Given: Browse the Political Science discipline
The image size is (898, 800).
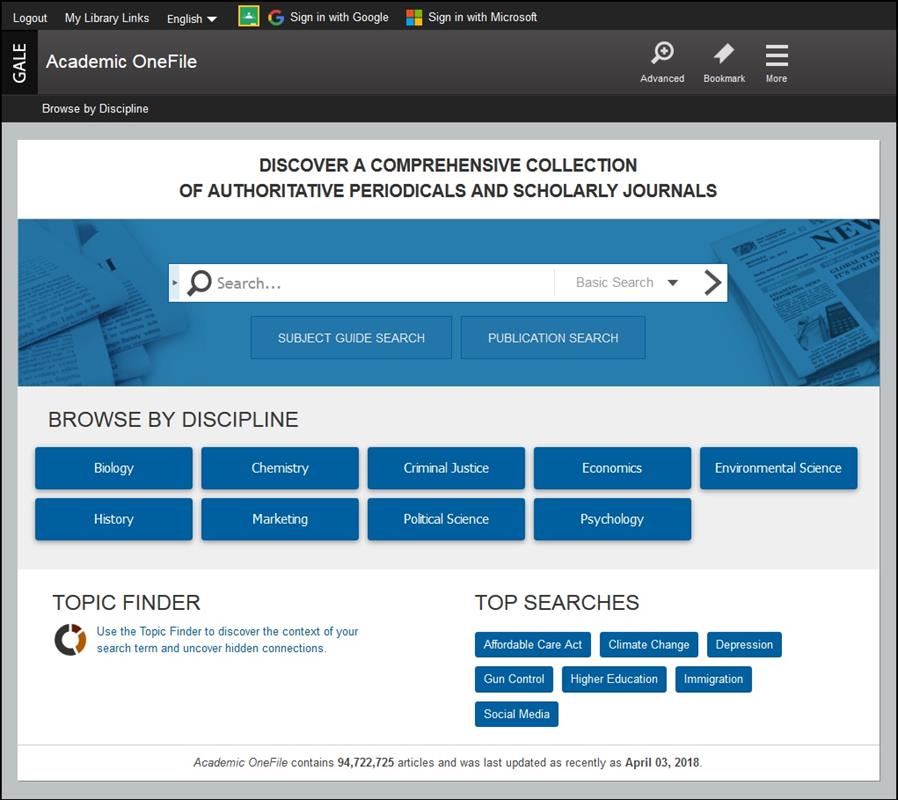Looking at the screenshot, I should coord(446,519).
